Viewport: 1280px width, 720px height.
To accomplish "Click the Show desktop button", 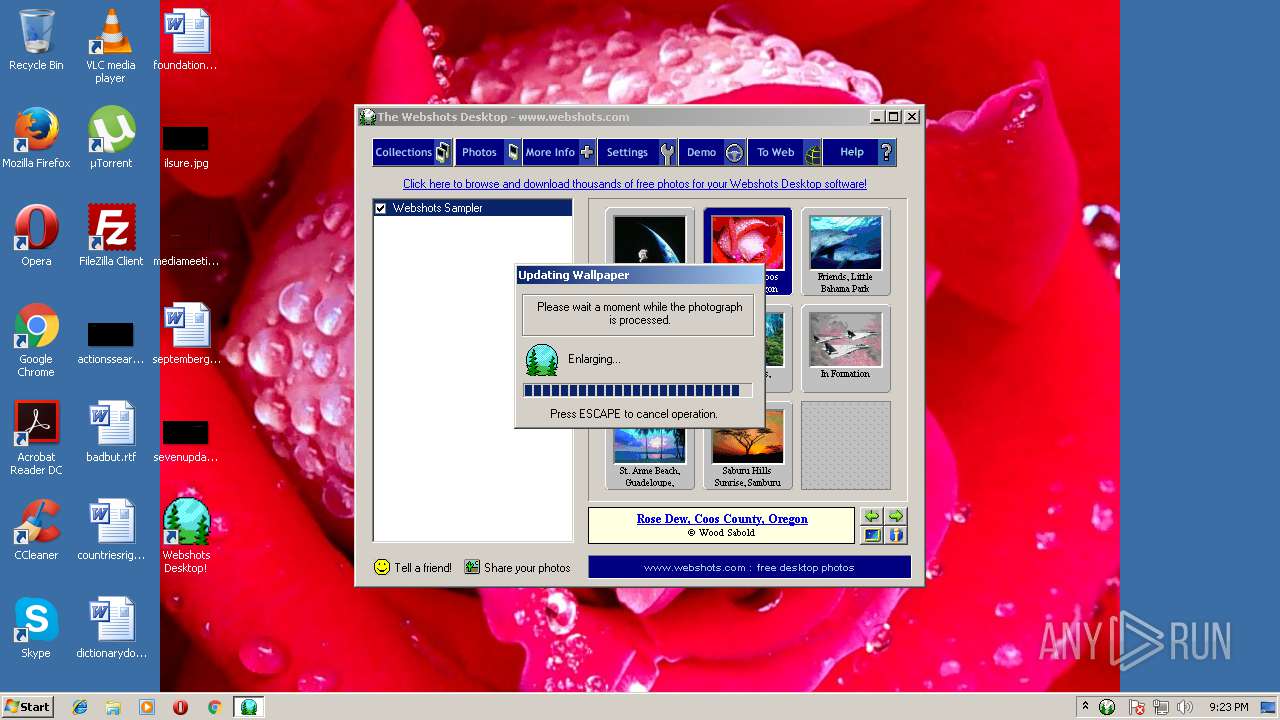I will 1269,707.
